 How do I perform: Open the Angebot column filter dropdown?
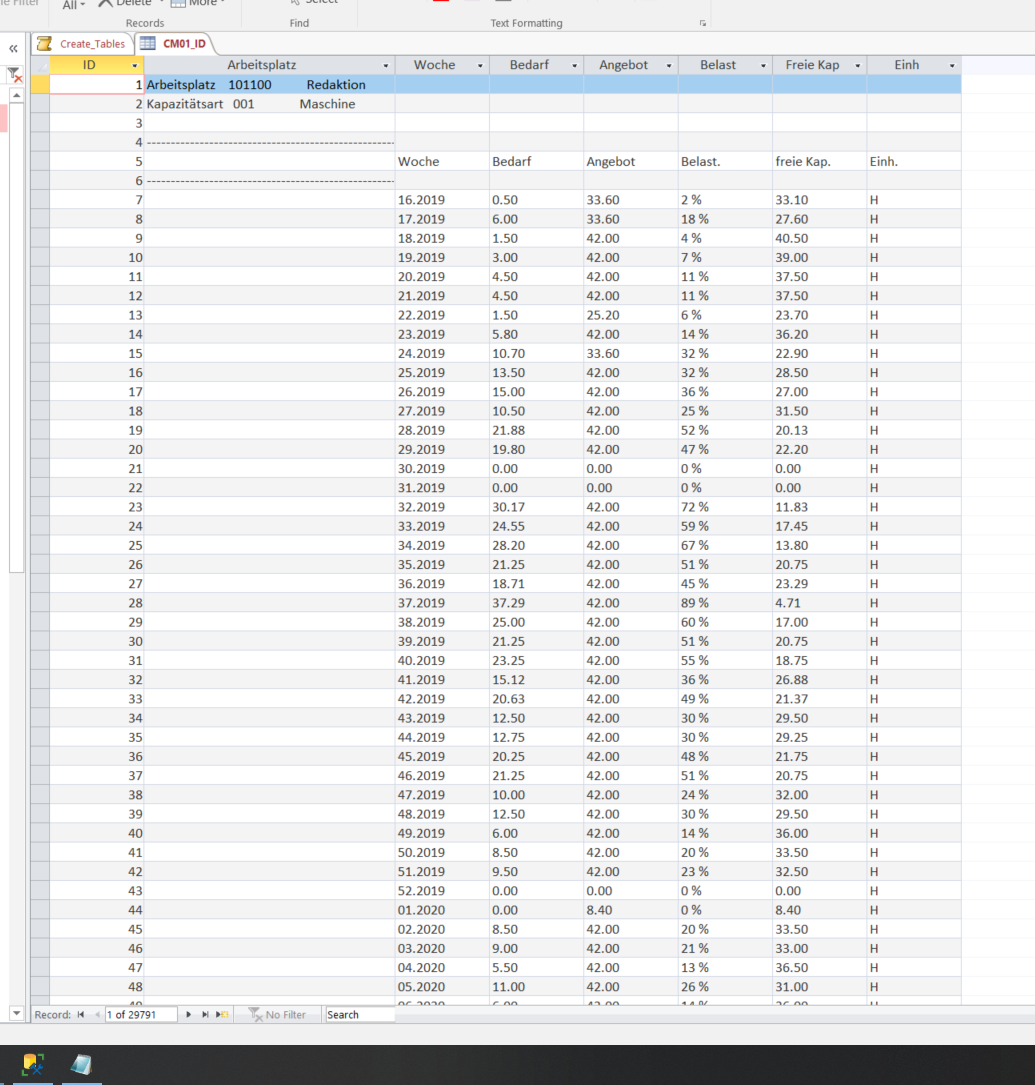point(669,66)
